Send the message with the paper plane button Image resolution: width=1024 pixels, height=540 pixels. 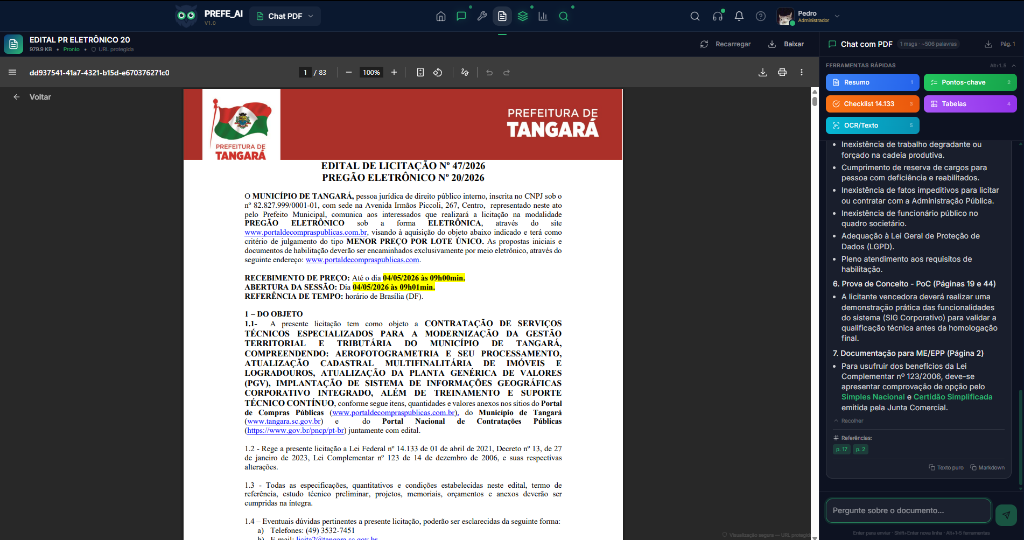(x=1006, y=515)
